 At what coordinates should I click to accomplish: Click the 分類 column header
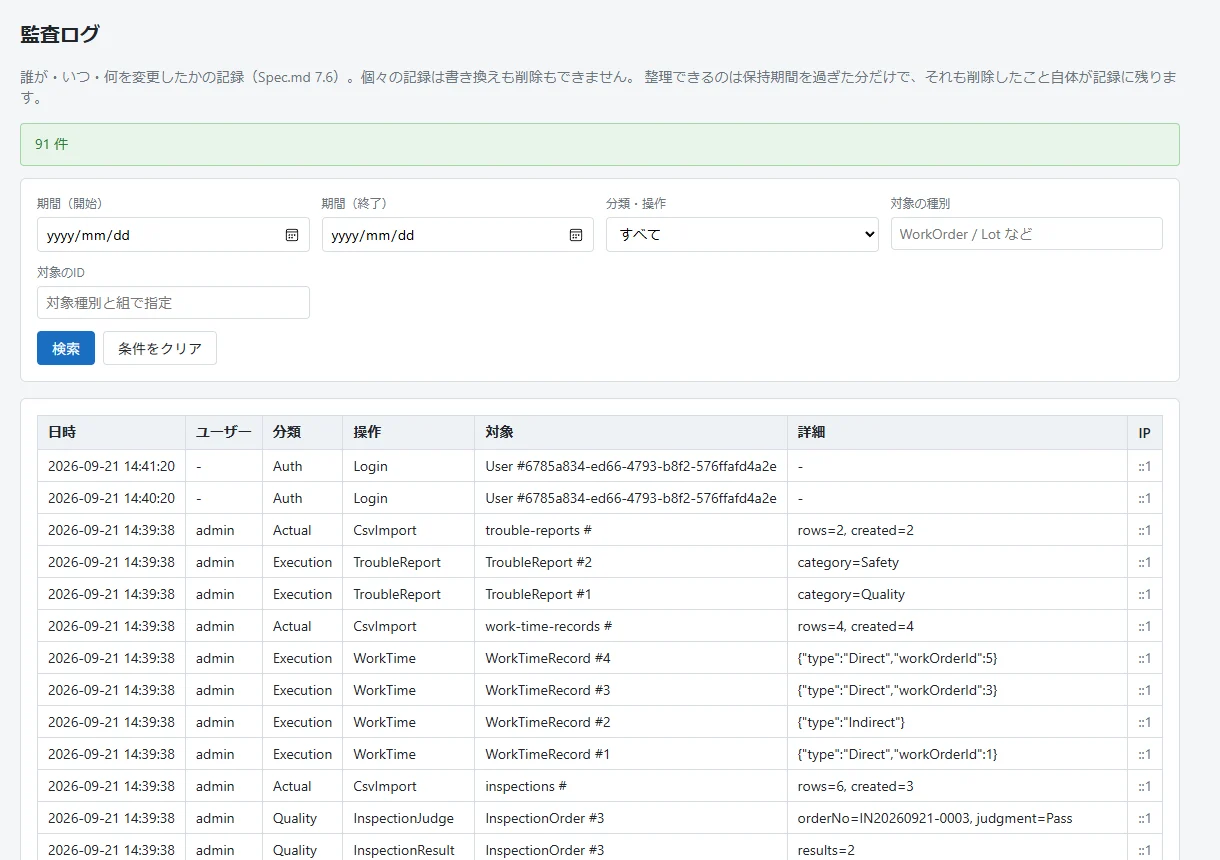tap(303, 432)
